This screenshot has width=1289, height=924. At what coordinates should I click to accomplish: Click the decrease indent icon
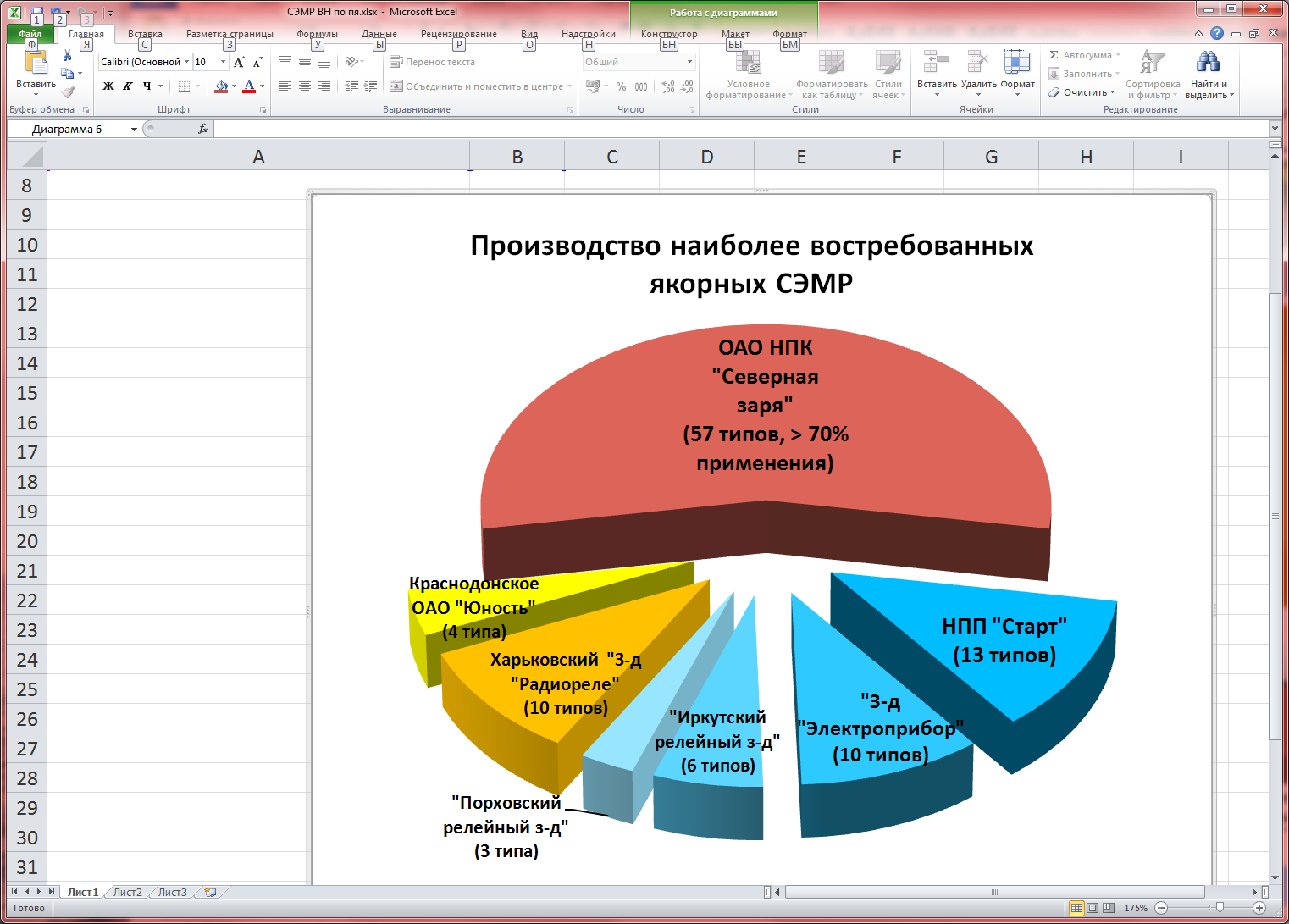[x=351, y=86]
